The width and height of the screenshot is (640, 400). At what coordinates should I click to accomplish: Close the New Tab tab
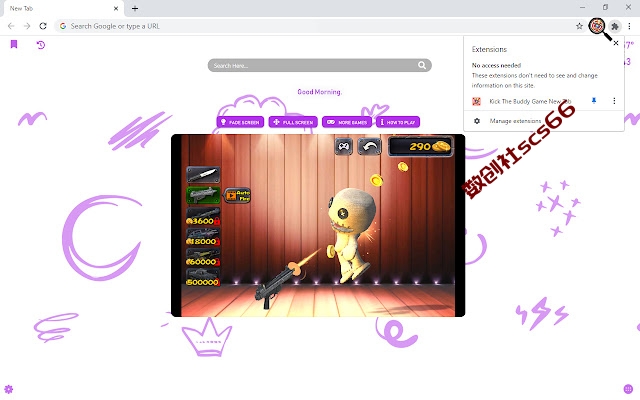click(x=116, y=8)
